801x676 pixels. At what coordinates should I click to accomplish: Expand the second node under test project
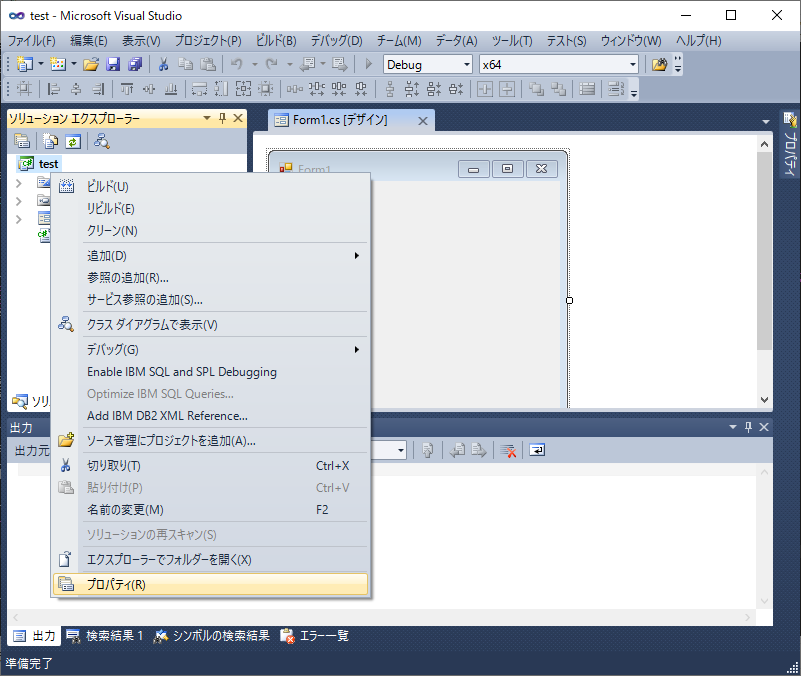tap(19, 201)
